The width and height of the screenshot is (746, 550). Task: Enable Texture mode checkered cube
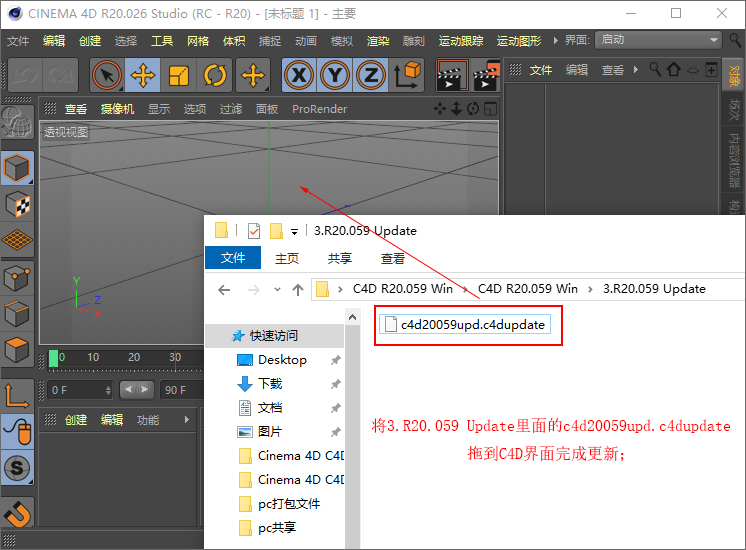(x=17, y=205)
